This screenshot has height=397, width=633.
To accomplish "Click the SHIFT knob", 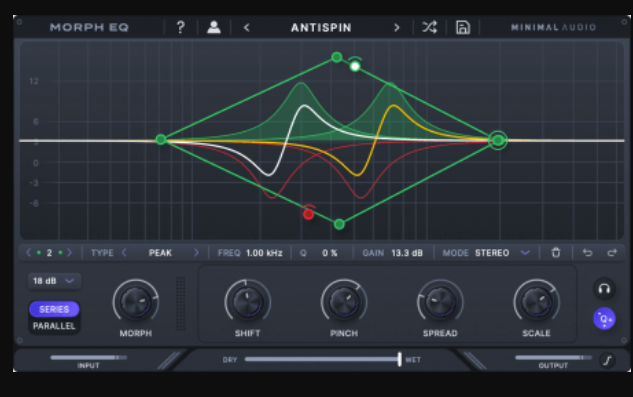I will (247, 302).
